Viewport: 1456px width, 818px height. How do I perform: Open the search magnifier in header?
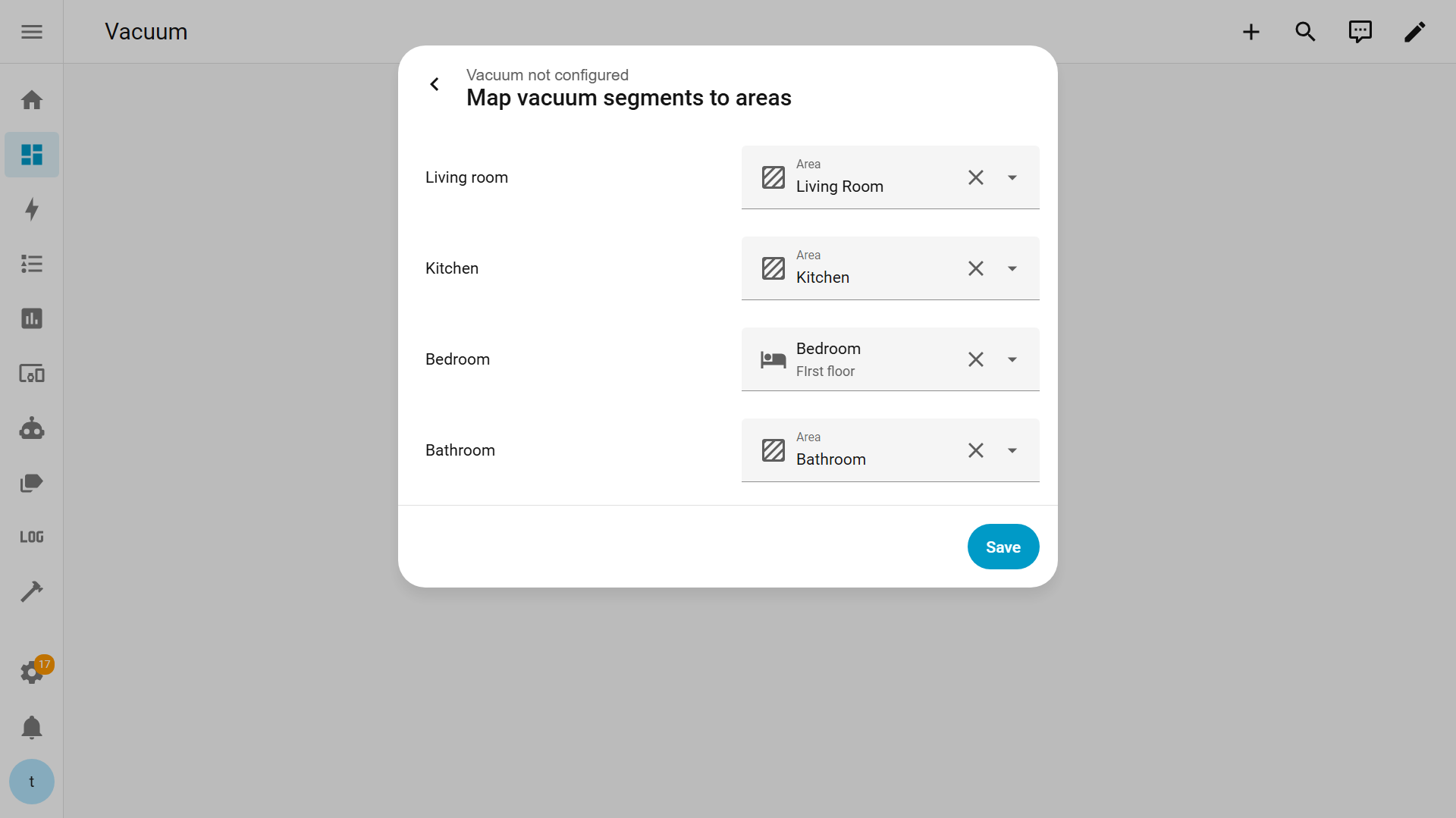[1305, 32]
